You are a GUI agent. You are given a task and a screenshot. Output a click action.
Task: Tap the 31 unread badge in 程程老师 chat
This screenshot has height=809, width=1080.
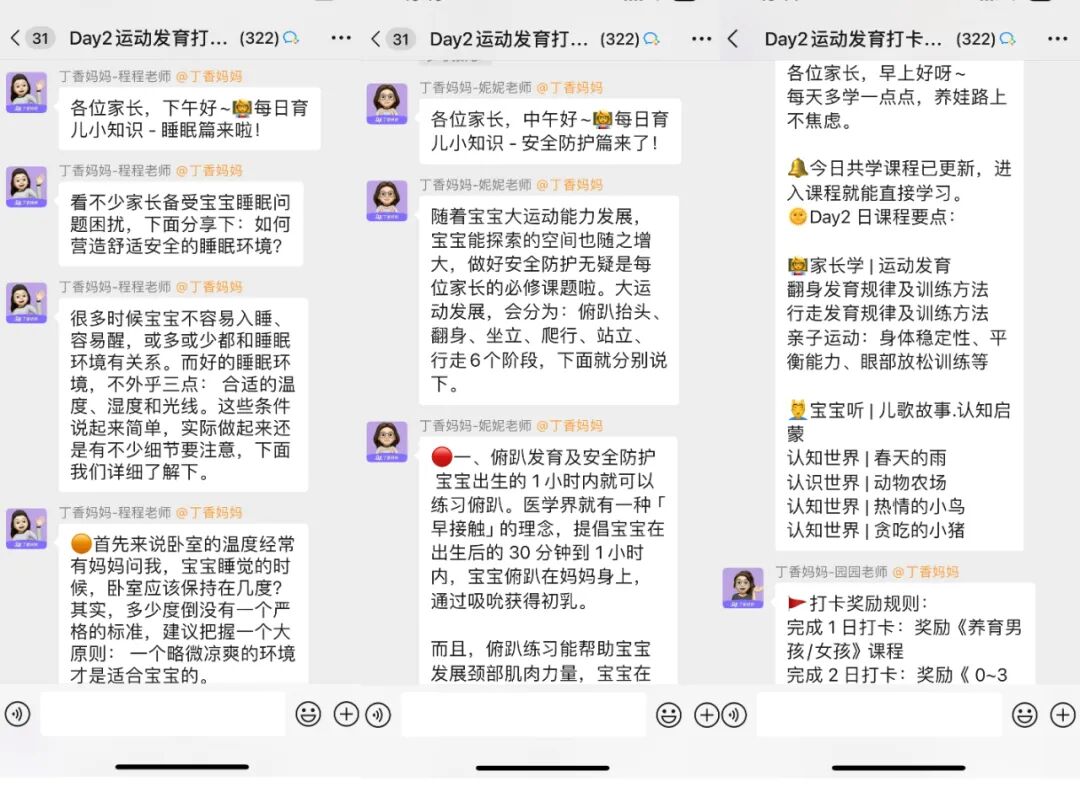(40, 38)
